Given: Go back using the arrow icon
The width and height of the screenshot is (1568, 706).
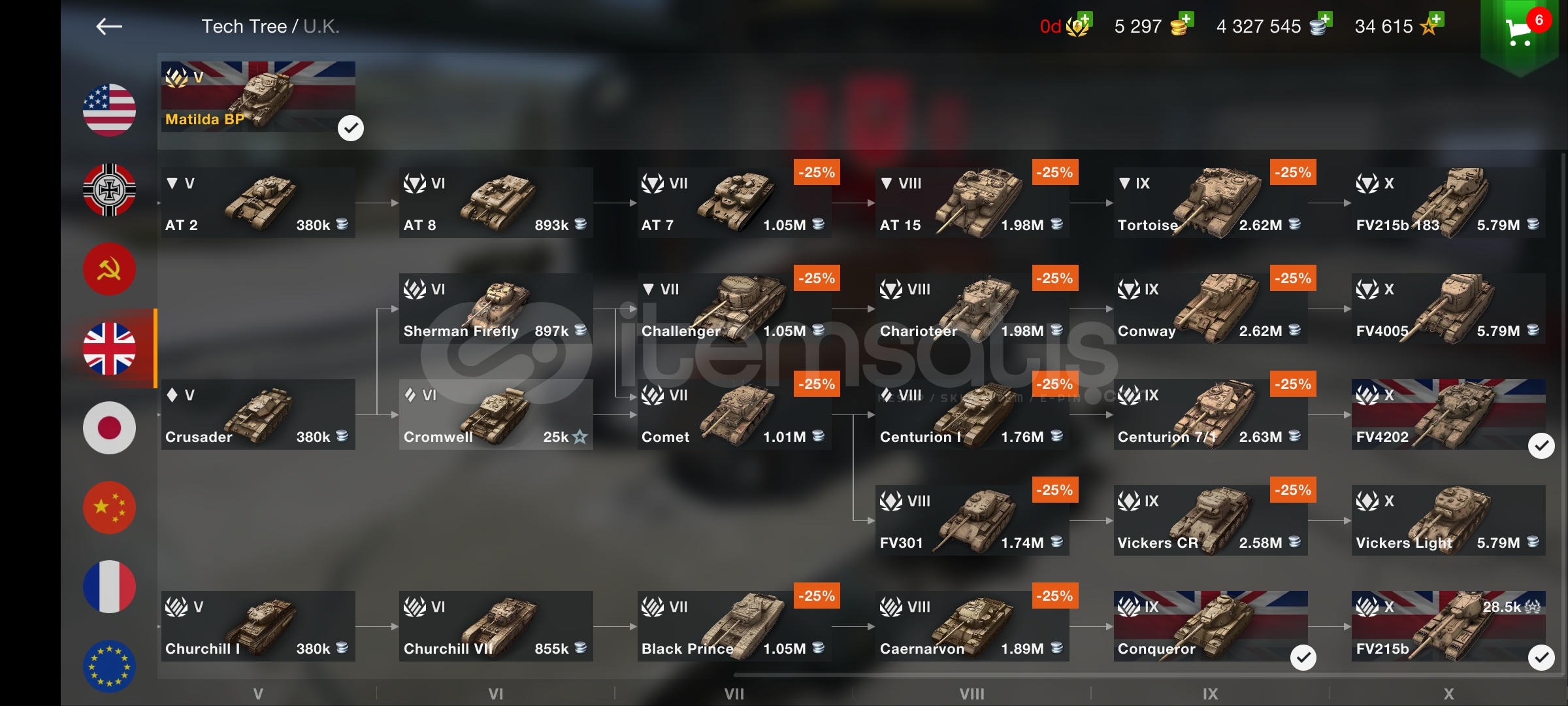Looking at the screenshot, I should tap(109, 26).
